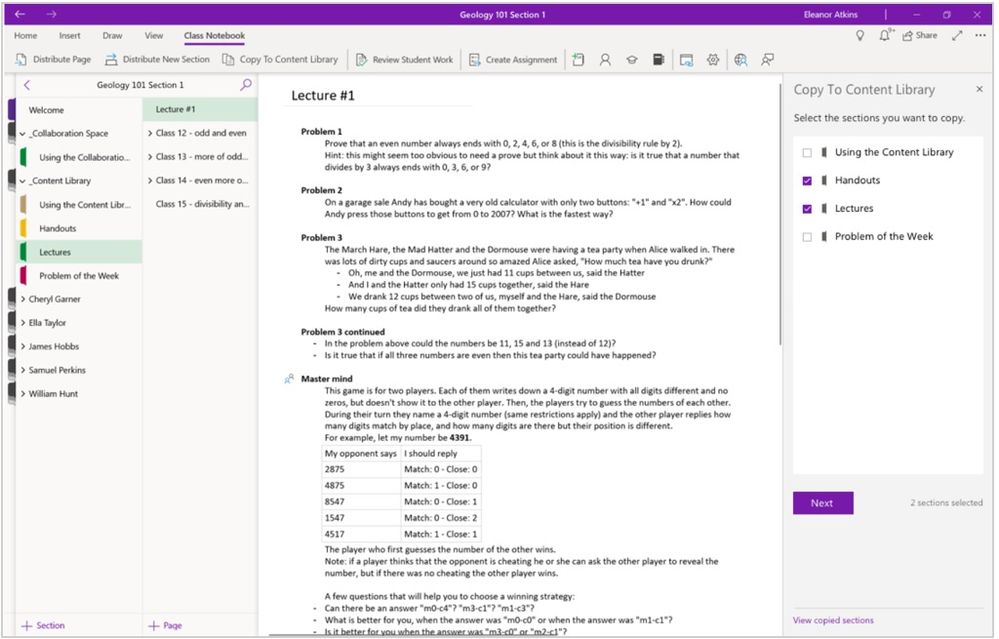The width and height of the screenshot is (999, 639).
Task: Add a new page with + Page
Action: coord(165,626)
